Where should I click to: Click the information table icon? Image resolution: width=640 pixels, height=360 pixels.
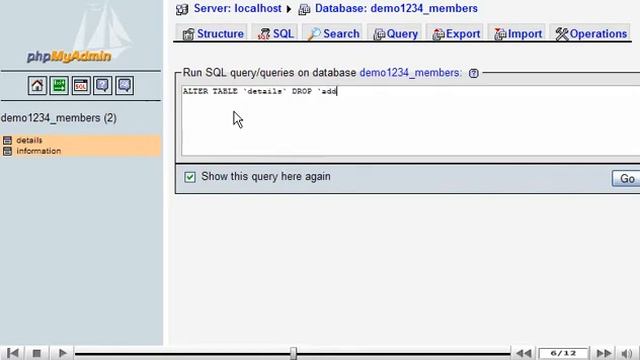(7, 151)
